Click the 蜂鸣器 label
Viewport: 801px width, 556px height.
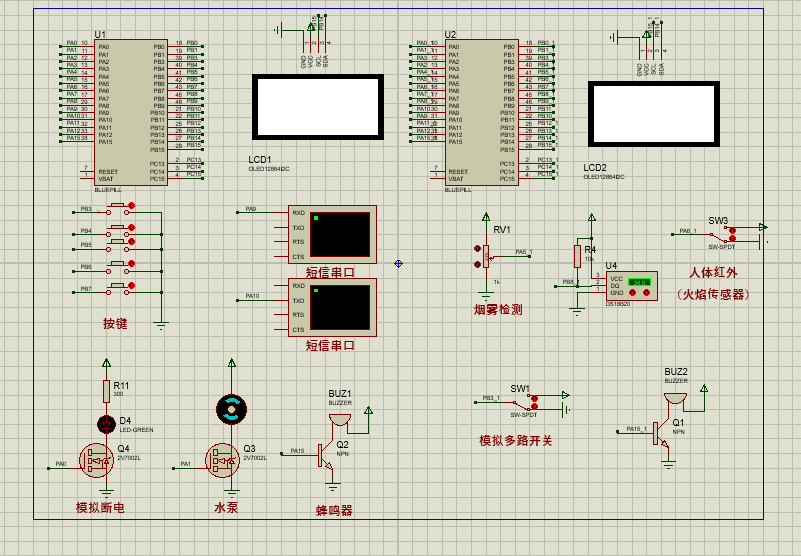334,510
